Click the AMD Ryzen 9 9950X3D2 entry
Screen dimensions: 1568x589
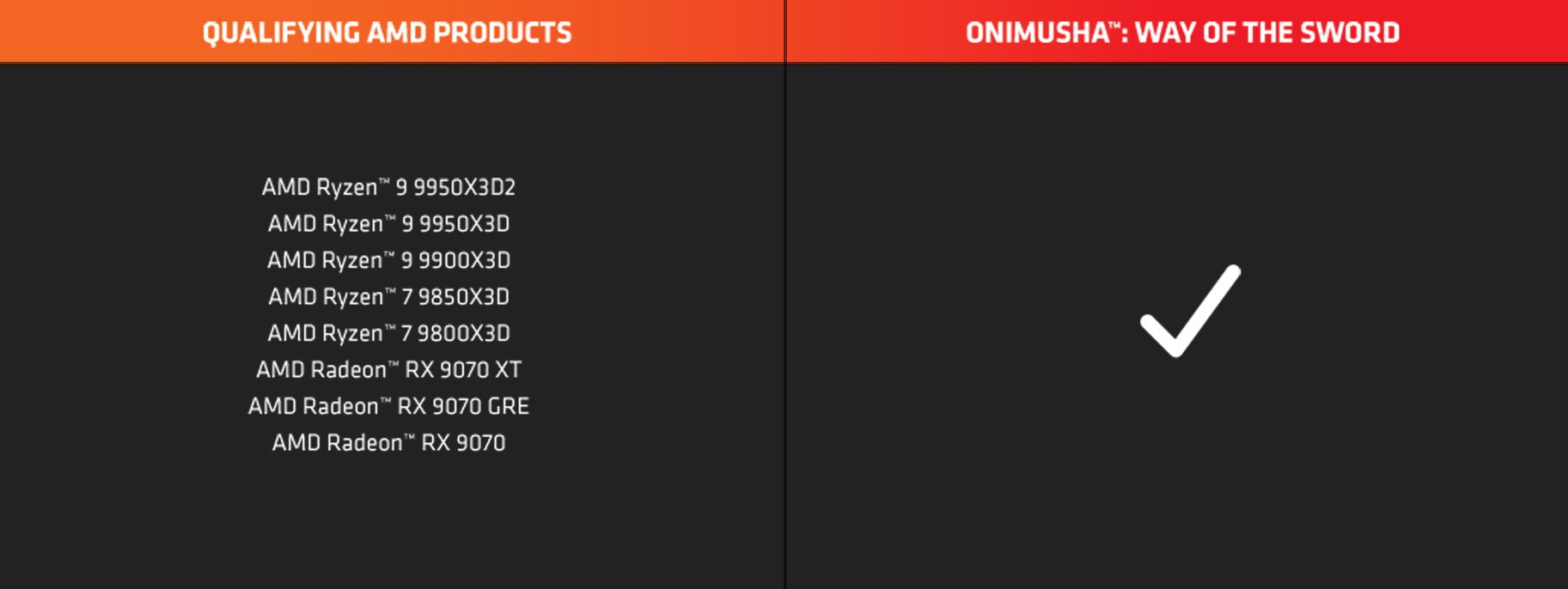pyautogui.click(x=388, y=187)
